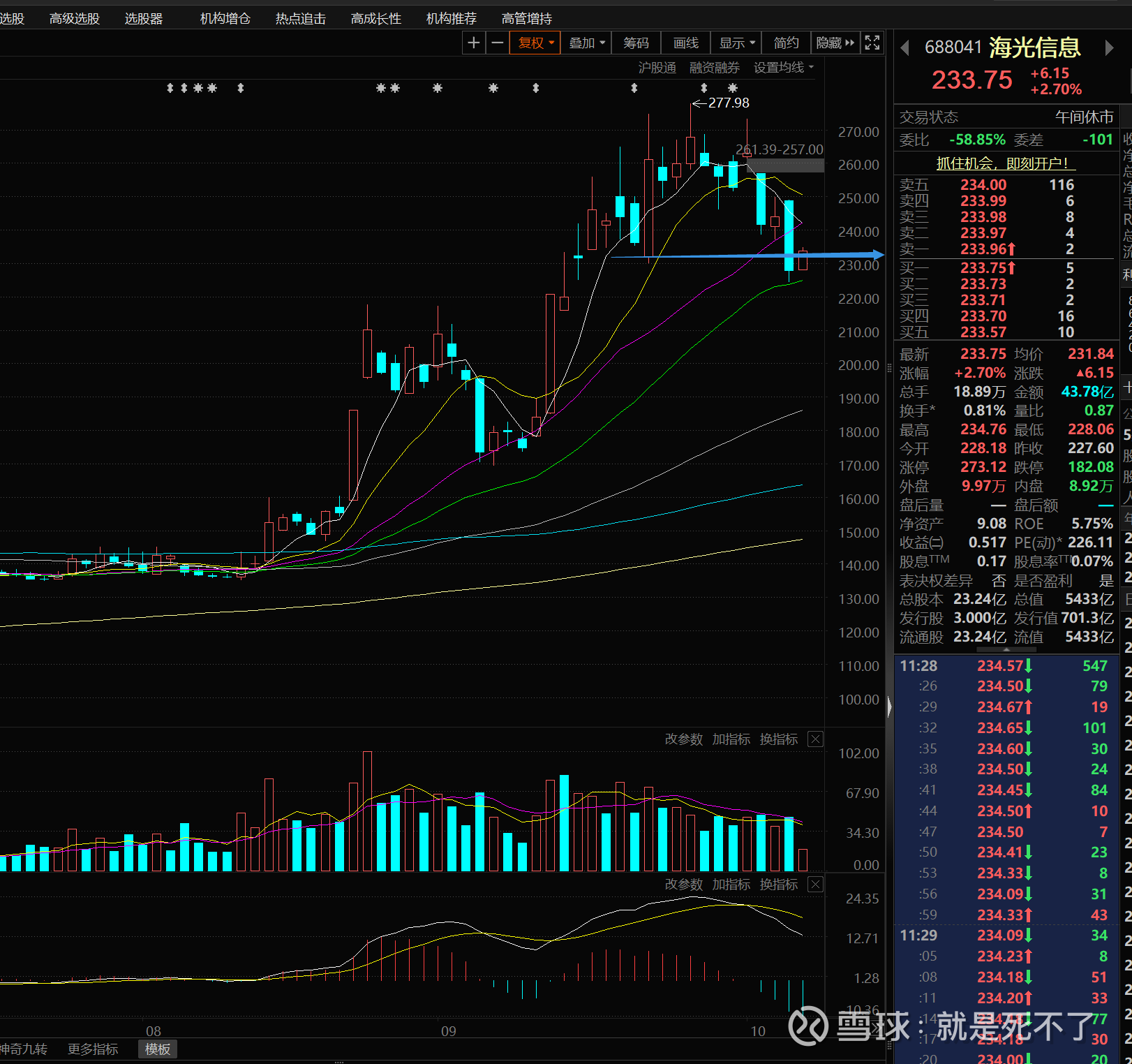Click 换指标 in the MACD panel
1132x1064 pixels.
click(x=779, y=884)
